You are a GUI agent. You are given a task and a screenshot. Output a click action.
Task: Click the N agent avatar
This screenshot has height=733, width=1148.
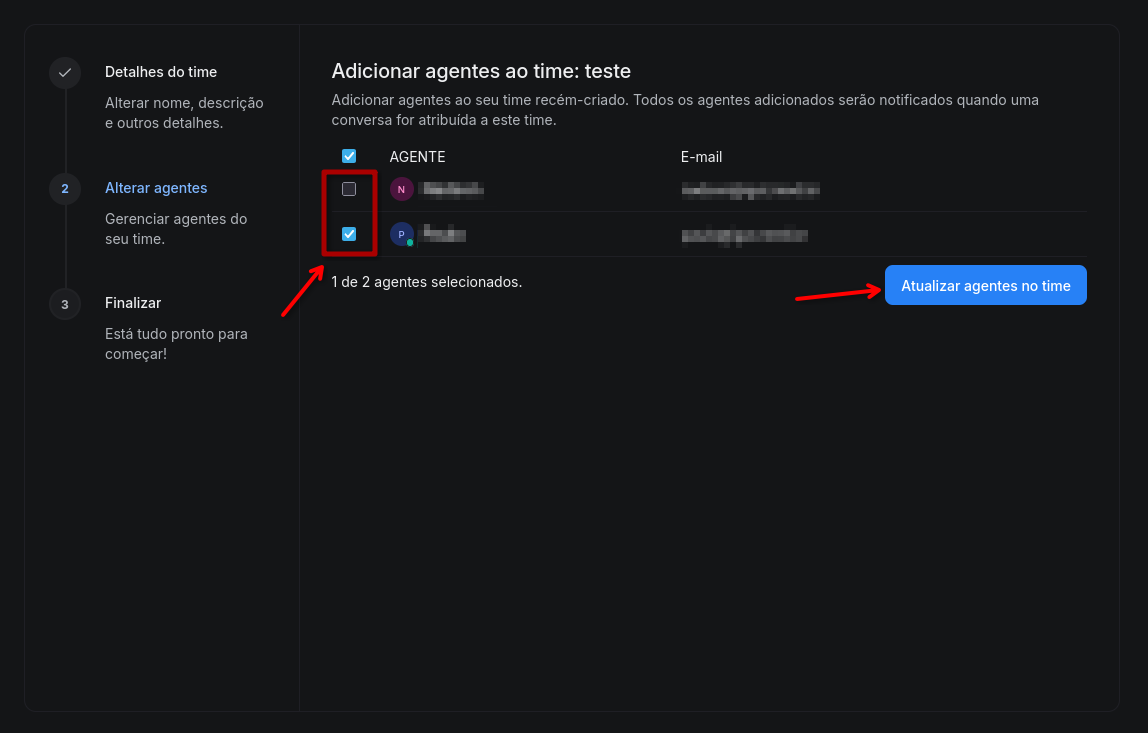[x=401, y=189]
